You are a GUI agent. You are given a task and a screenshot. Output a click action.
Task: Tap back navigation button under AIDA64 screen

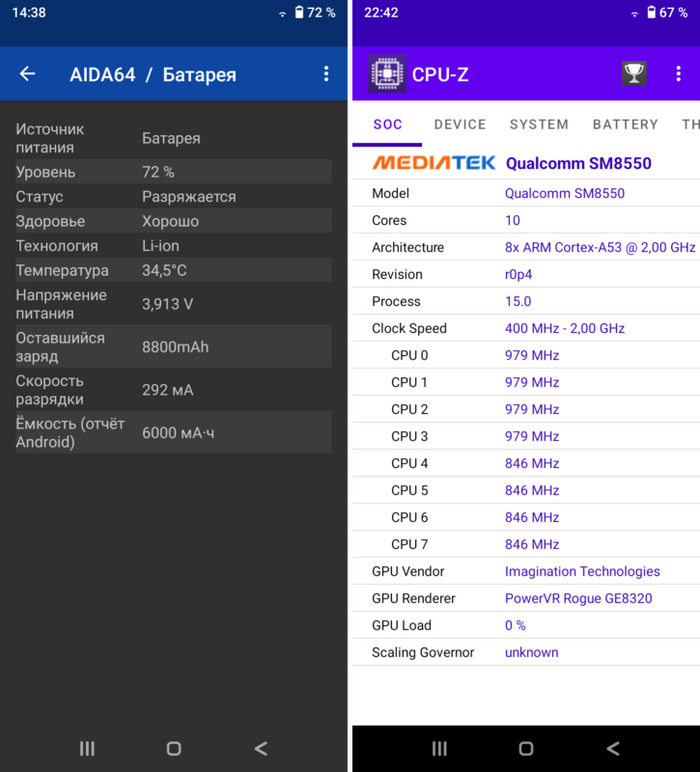click(261, 748)
